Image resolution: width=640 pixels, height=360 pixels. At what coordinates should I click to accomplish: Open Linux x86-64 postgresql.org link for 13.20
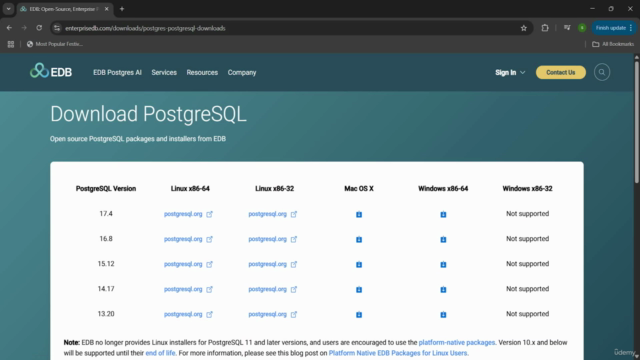pyautogui.click(x=188, y=314)
